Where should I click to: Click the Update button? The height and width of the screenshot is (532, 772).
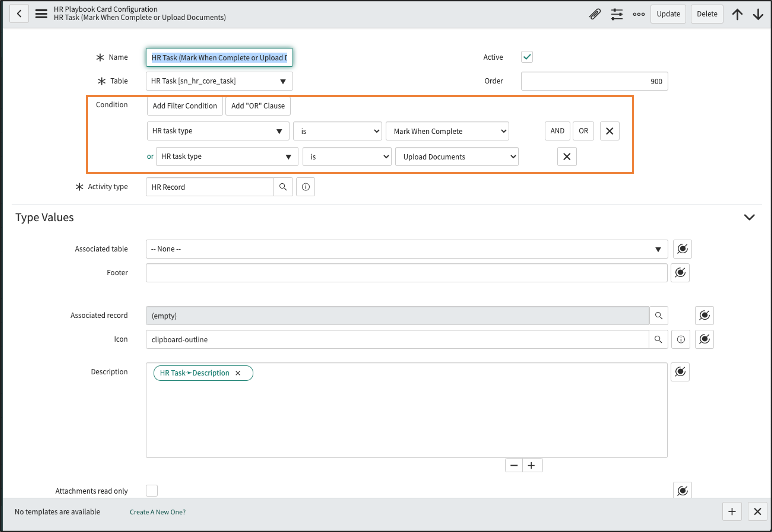668,14
